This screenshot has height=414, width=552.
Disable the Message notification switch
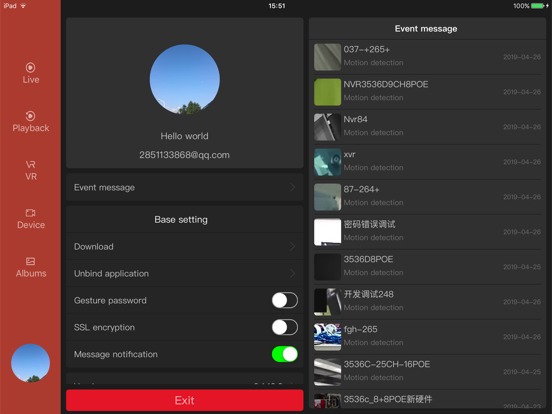(285, 354)
